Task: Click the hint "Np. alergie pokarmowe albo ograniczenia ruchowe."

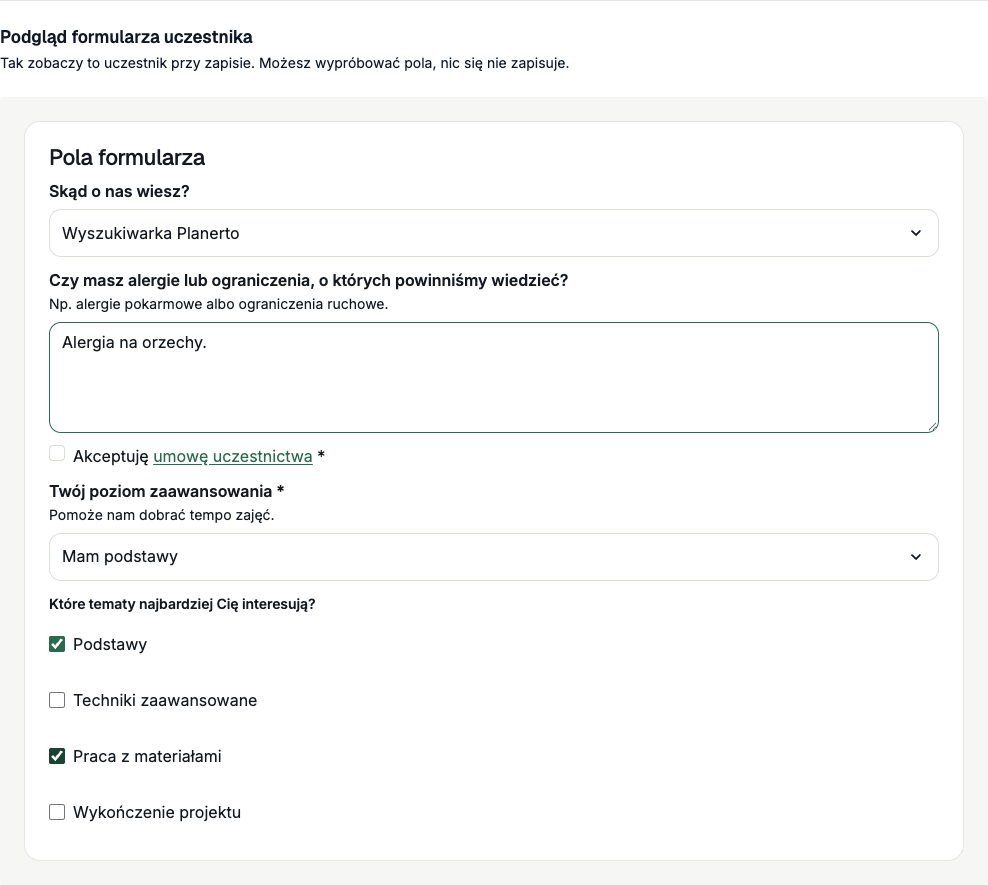Action: [x=219, y=304]
